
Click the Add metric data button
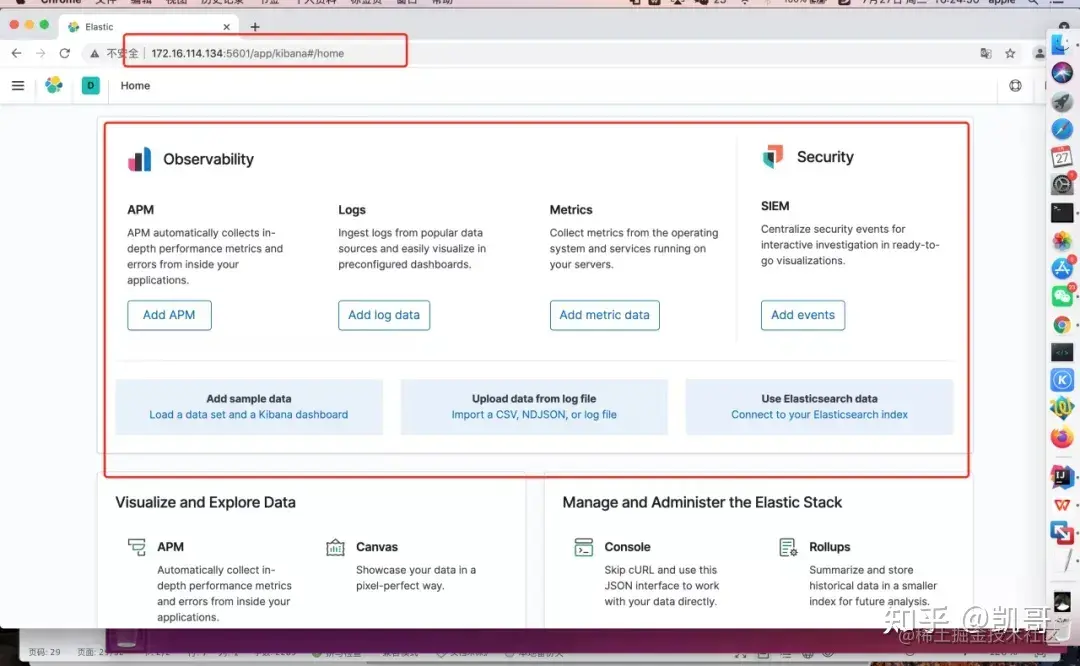(x=604, y=315)
